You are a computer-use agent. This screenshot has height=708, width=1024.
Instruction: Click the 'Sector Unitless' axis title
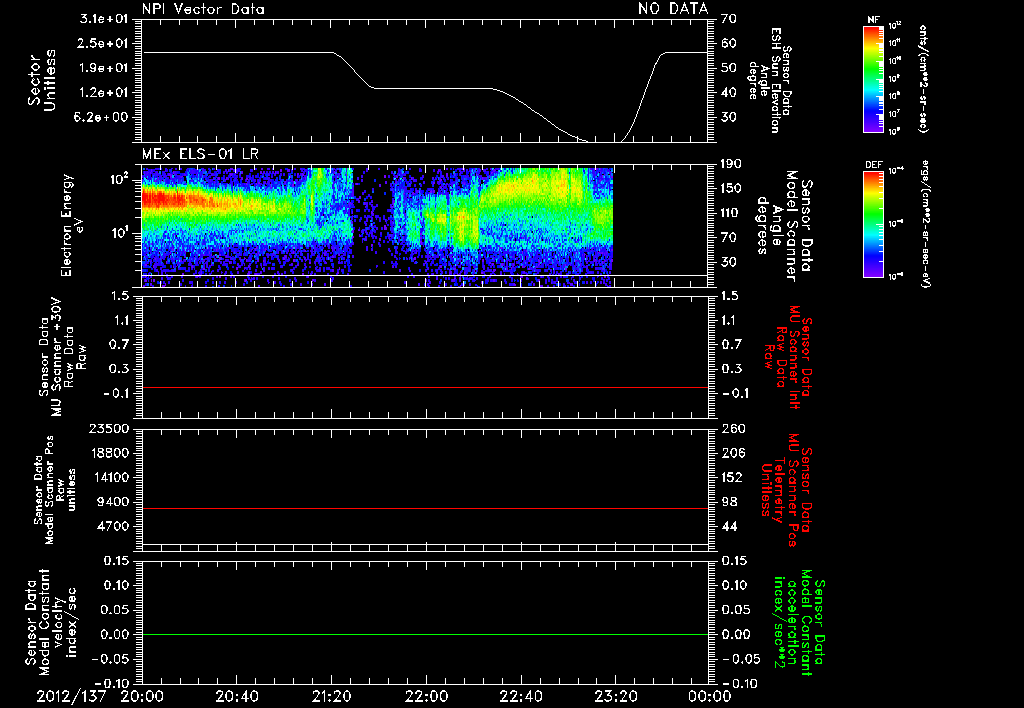coord(41,80)
